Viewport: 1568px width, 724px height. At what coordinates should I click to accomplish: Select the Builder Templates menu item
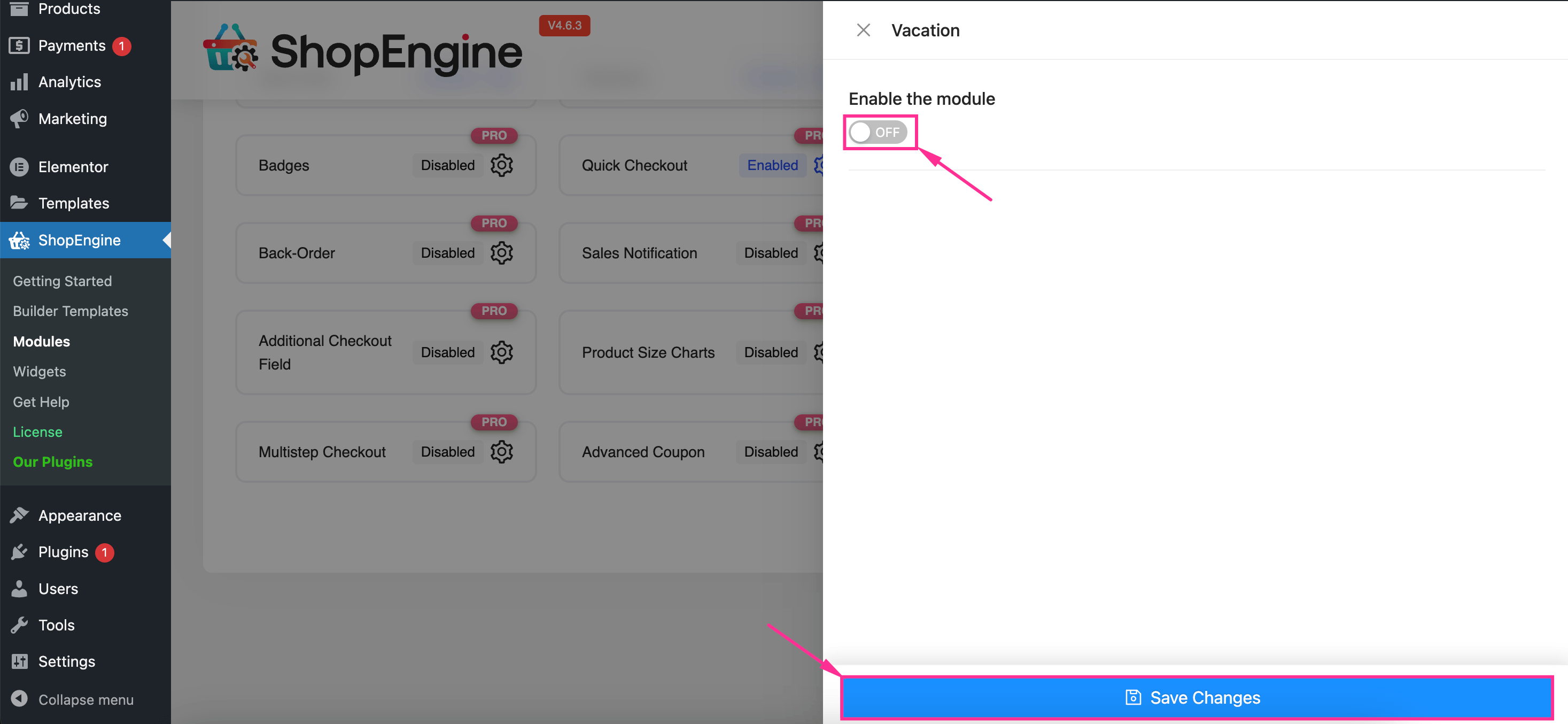pyautogui.click(x=70, y=311)
